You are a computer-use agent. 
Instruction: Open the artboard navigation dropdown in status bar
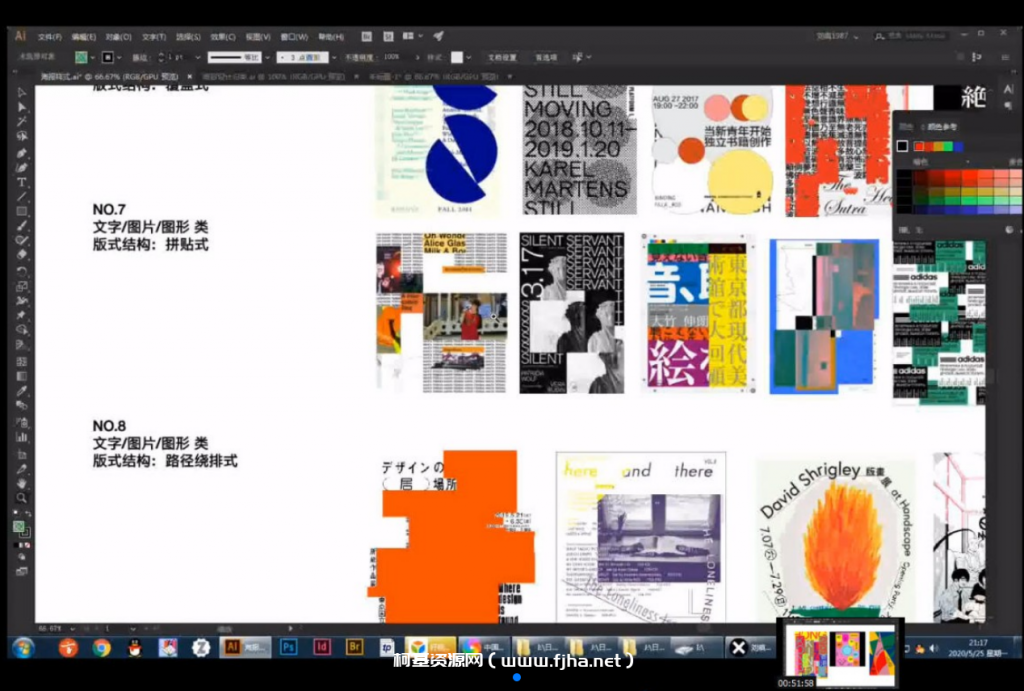pos(133,628)
